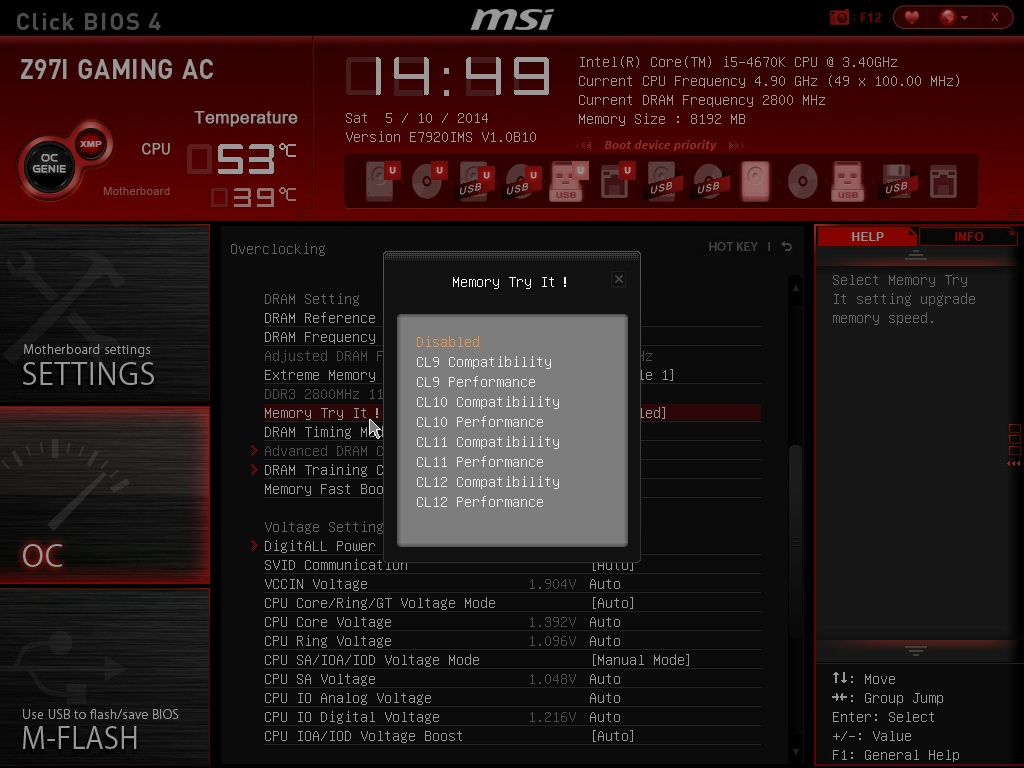1024x768 pixels.
Task: Open favorites with the heart icon
Action: click(912, 18)
